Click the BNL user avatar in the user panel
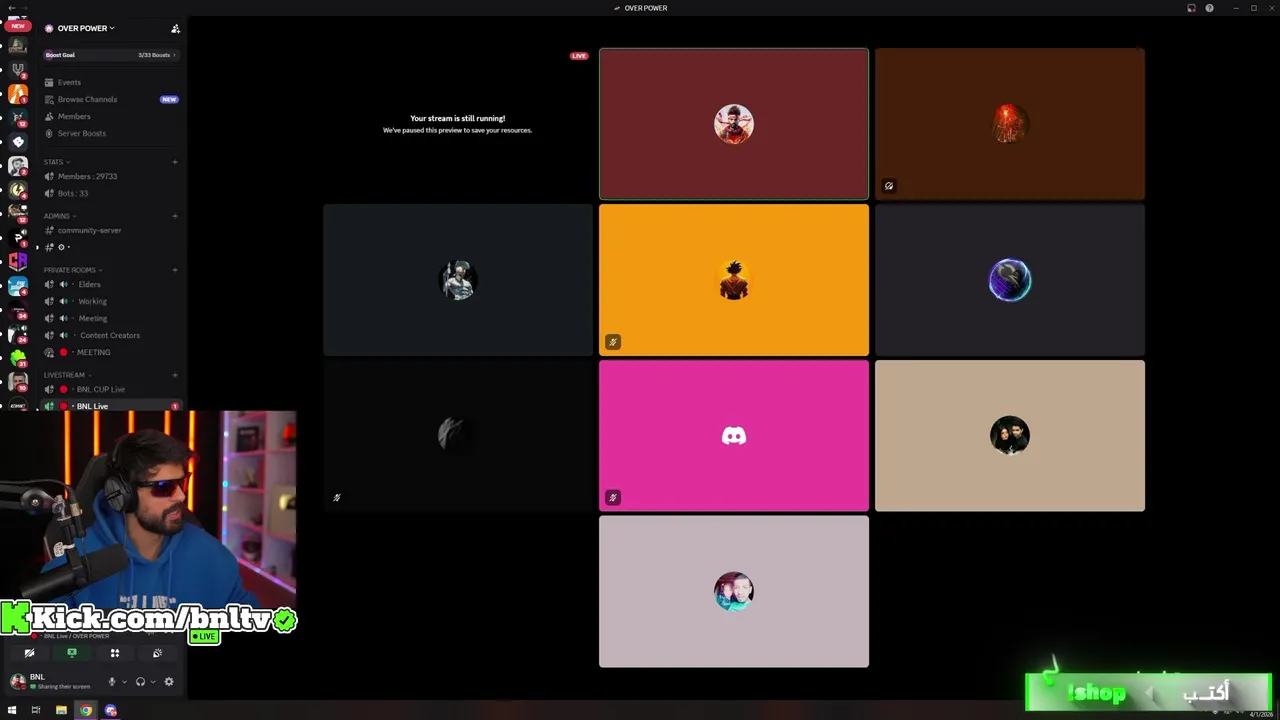Image resolution: width=1280 pixels, height=720 pixels. tap(17, 681)
